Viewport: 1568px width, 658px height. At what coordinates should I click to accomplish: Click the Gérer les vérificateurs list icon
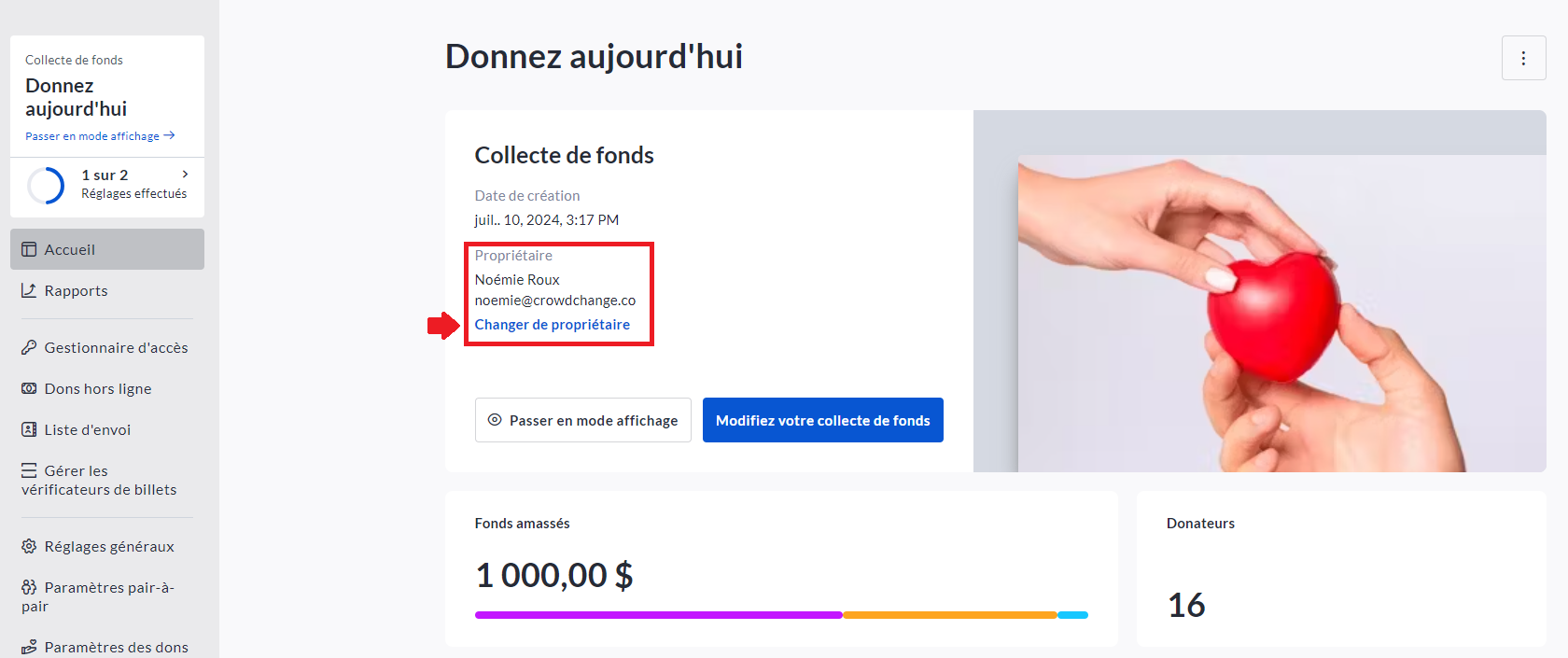pyautogui.click(x=29, y=470)
